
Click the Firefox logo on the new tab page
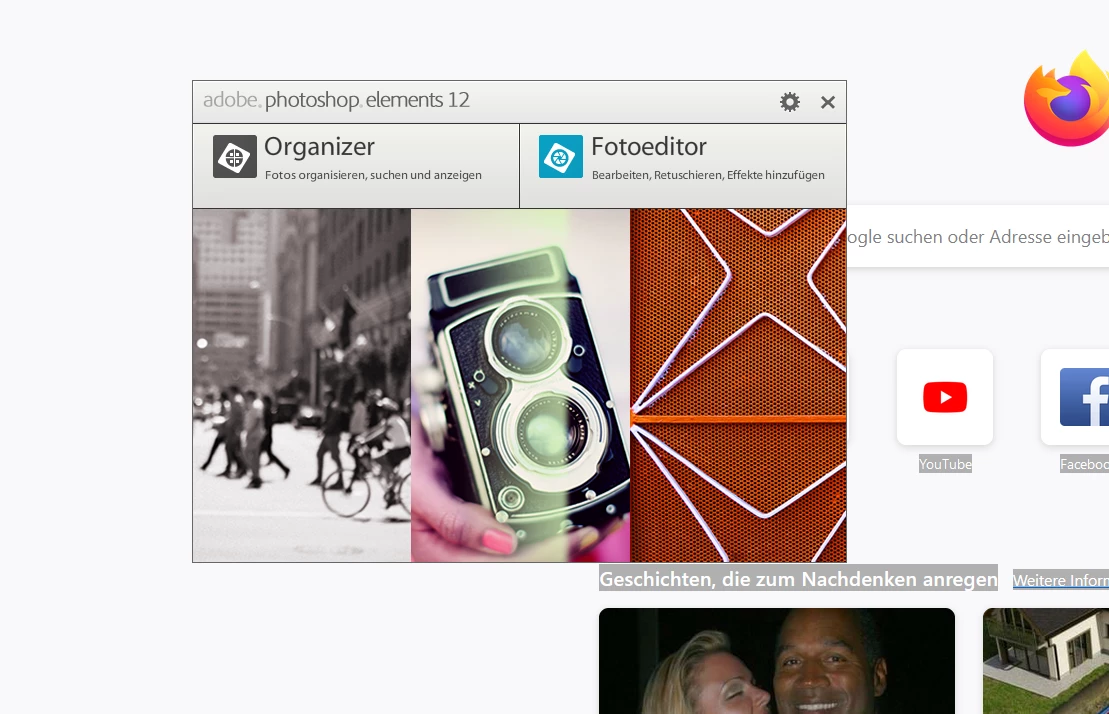(x=1067, y=99)
